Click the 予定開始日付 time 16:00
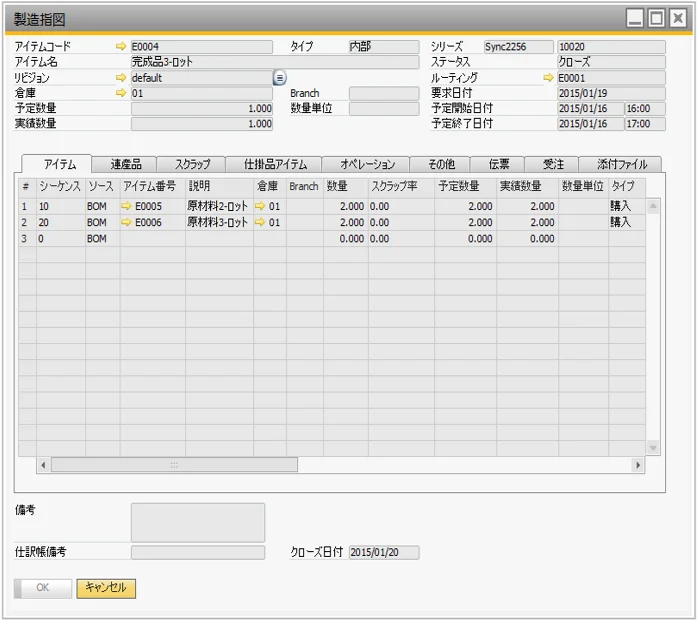697x620 pixels. point(645,108)
